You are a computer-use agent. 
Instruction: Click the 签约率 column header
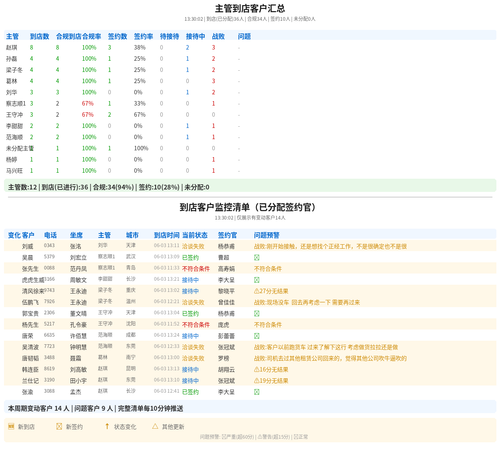[143, 36]
